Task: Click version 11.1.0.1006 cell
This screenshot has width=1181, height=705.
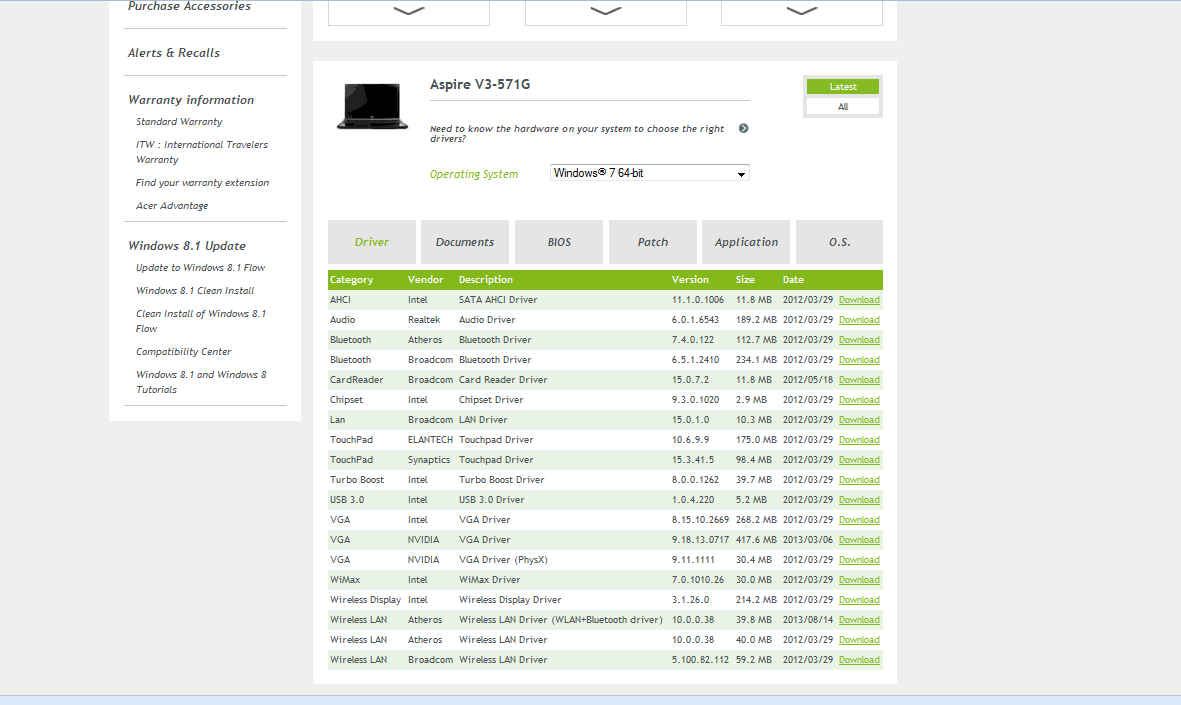Action: pos(697,300)
